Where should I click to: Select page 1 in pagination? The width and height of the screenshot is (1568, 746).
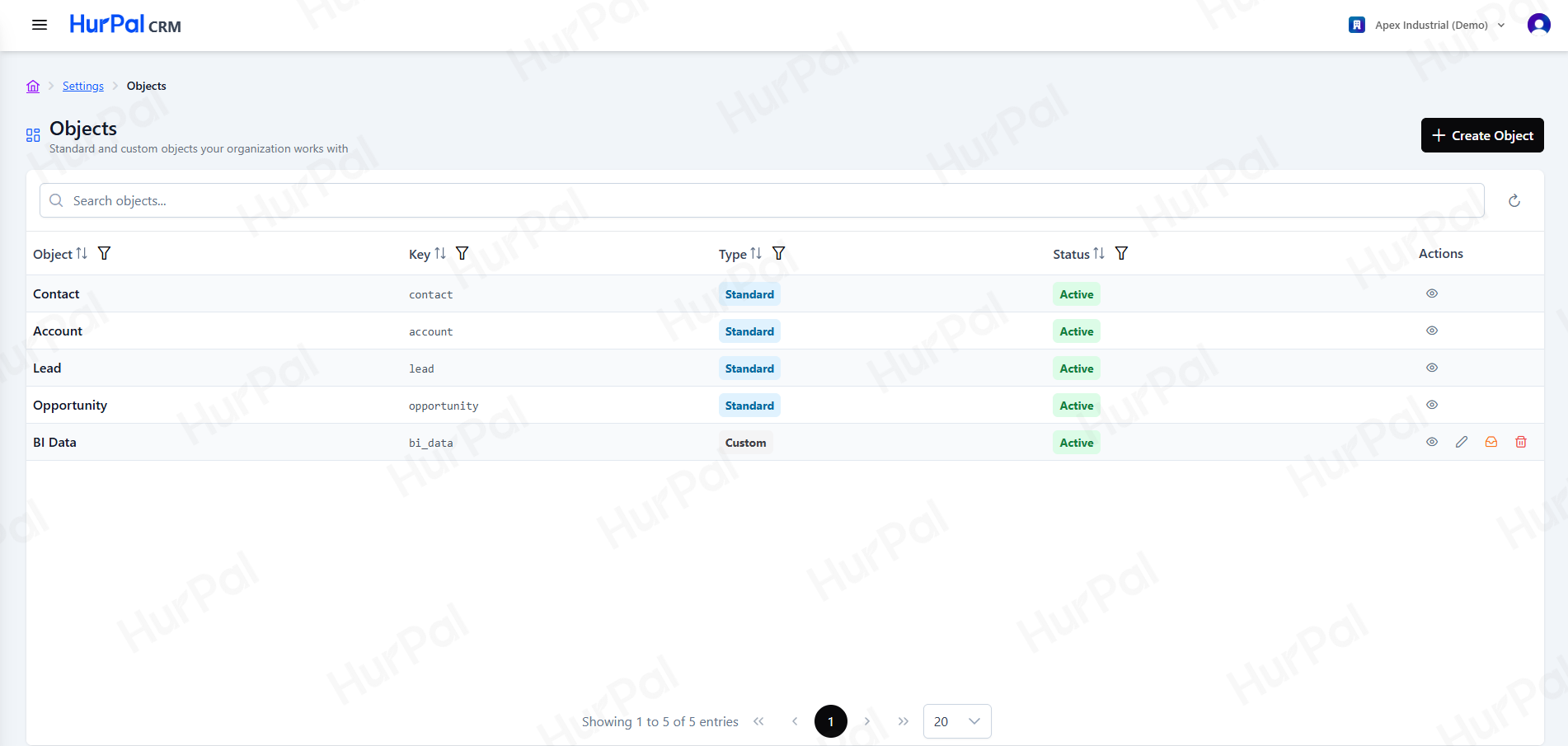point(831,721)
